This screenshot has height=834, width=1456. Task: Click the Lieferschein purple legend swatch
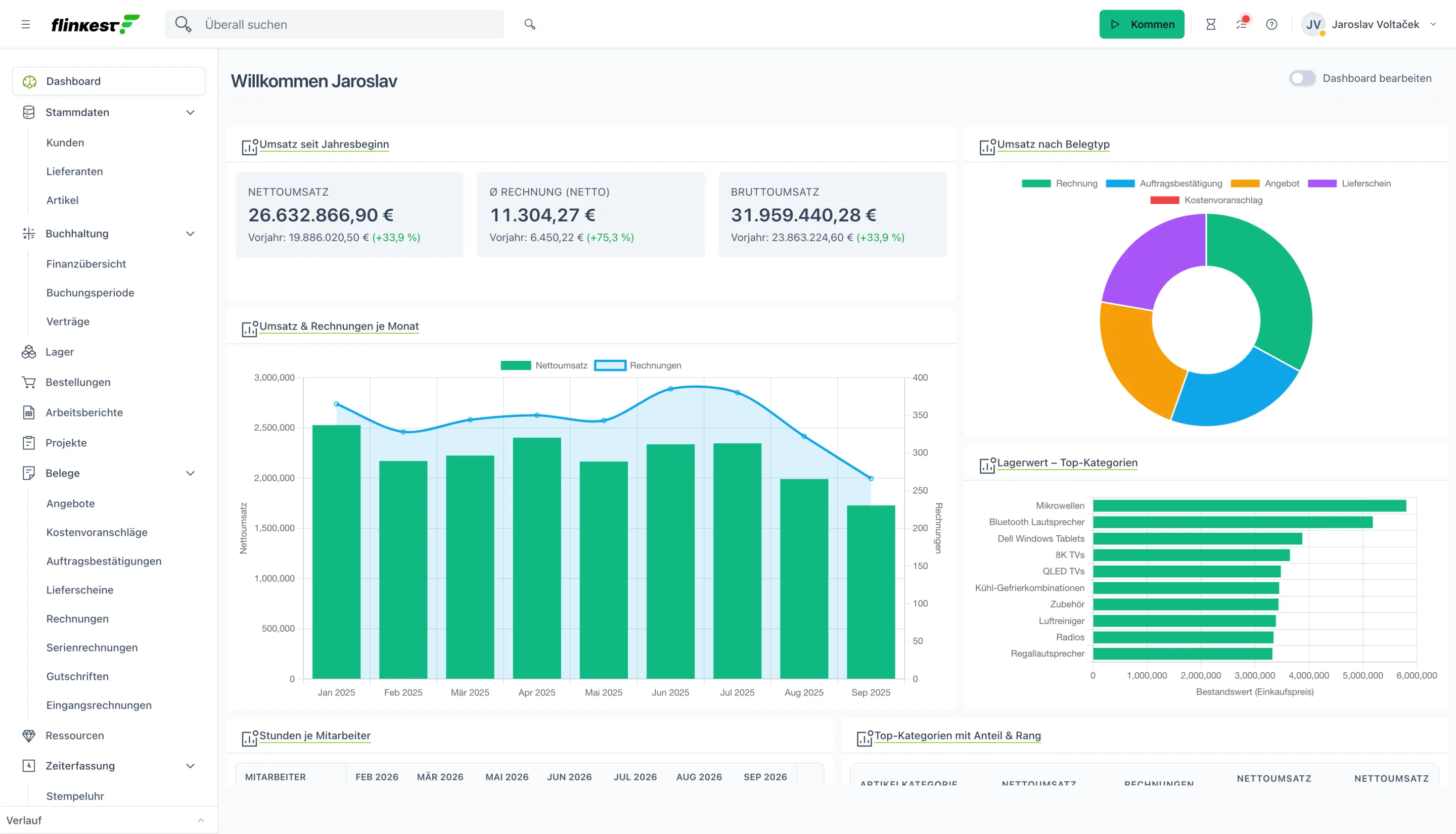pos(1322,183)
